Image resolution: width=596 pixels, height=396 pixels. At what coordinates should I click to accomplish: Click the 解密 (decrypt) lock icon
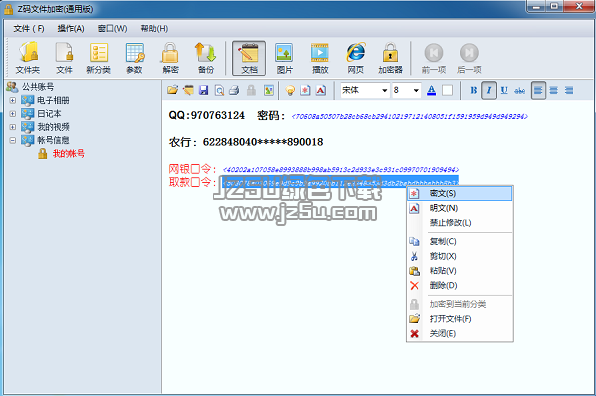[170, 58]
